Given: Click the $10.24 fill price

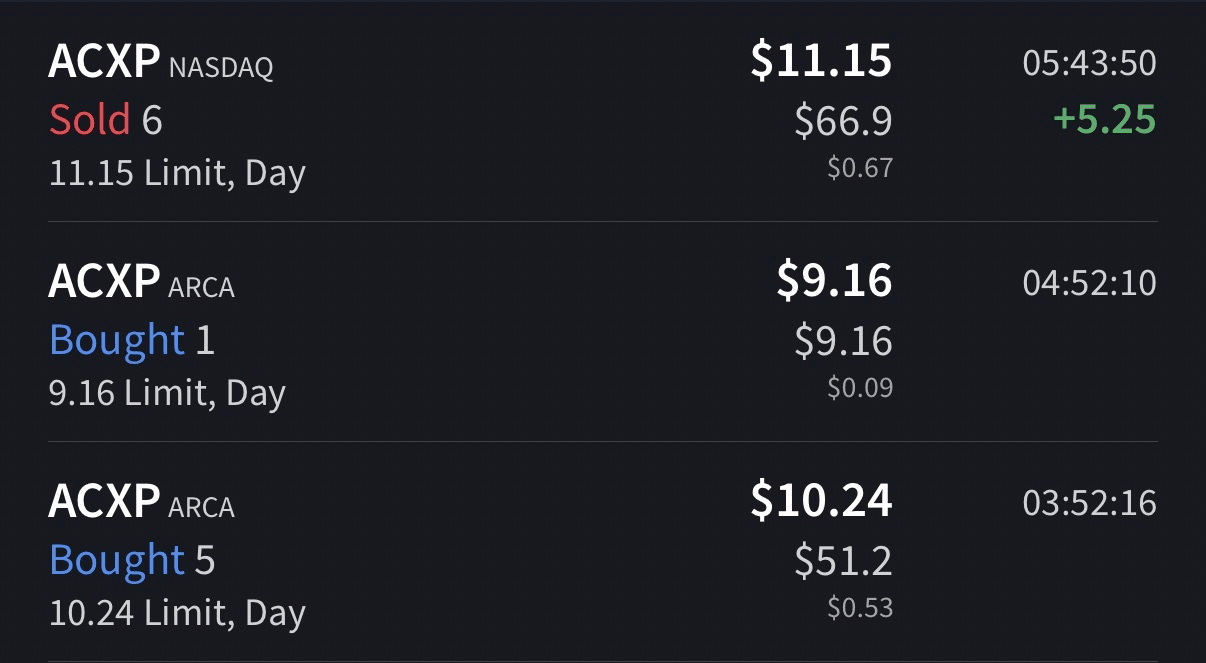Looking at the screenshot, I should [821, 500].
